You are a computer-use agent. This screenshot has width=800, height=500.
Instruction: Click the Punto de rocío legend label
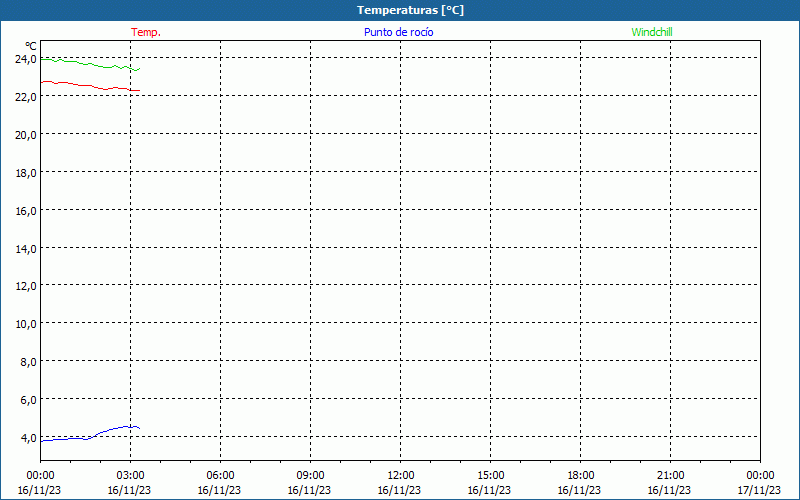coord(398,32)
